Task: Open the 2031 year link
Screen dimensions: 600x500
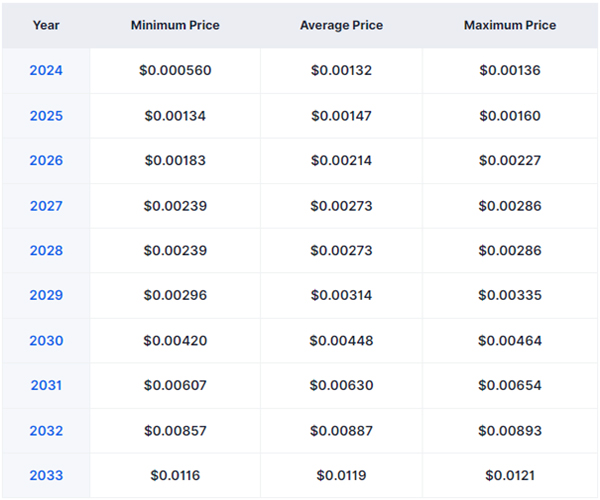Action: click(x=46, y=385)
